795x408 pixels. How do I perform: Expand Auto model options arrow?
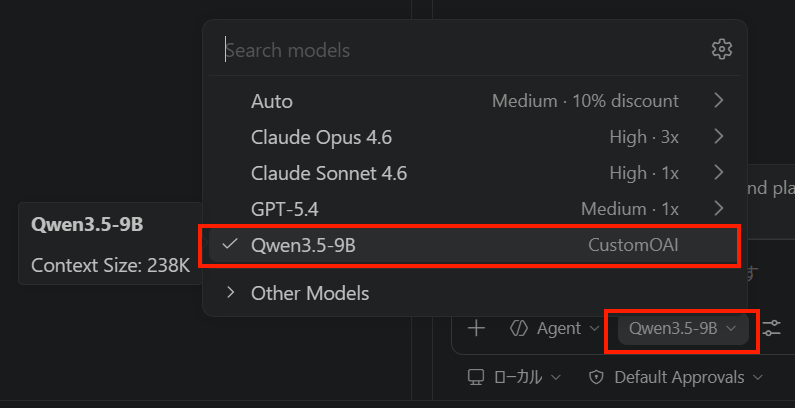tap(718, 100)
